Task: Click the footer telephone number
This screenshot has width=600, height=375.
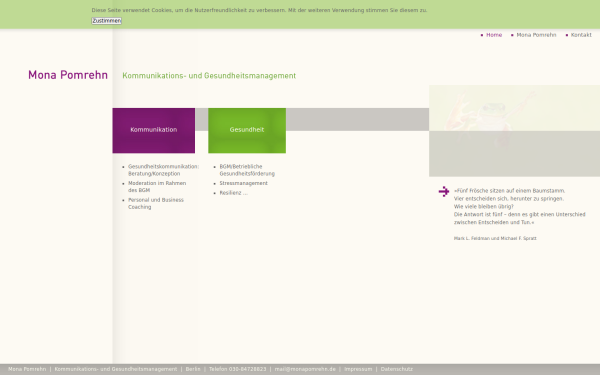Action: [237, 369]
